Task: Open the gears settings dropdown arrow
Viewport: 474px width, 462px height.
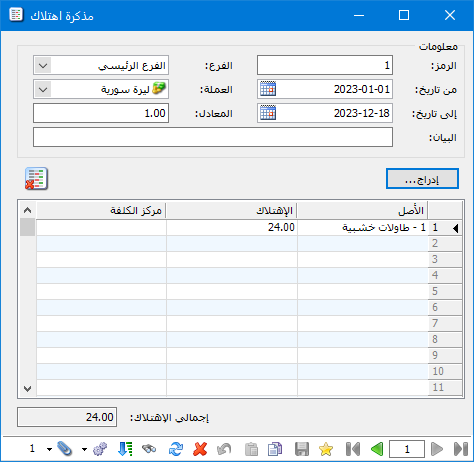Action: coord(84,449)
